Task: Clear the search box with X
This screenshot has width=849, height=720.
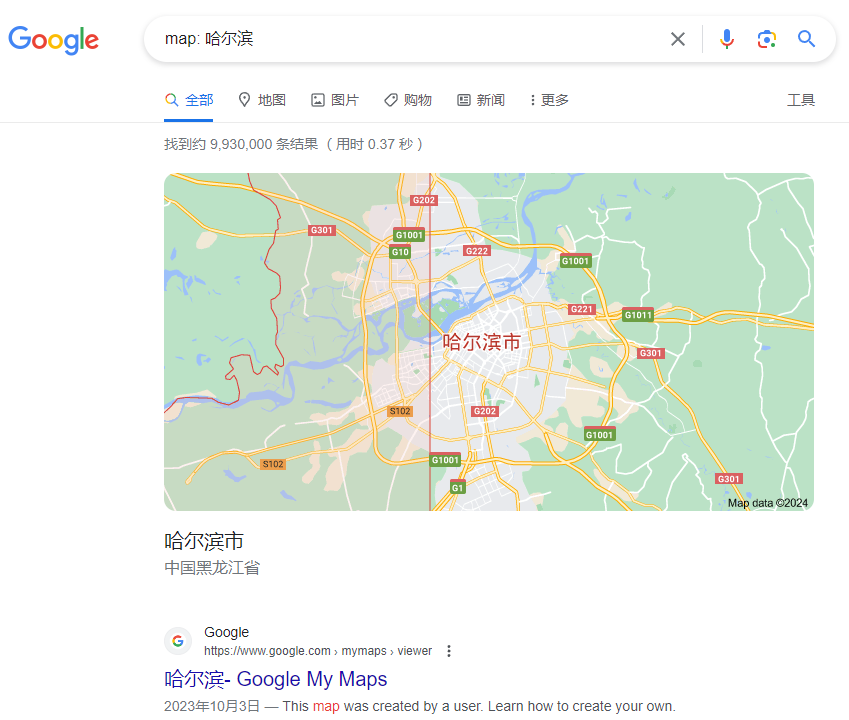Action: coord(678,39)
